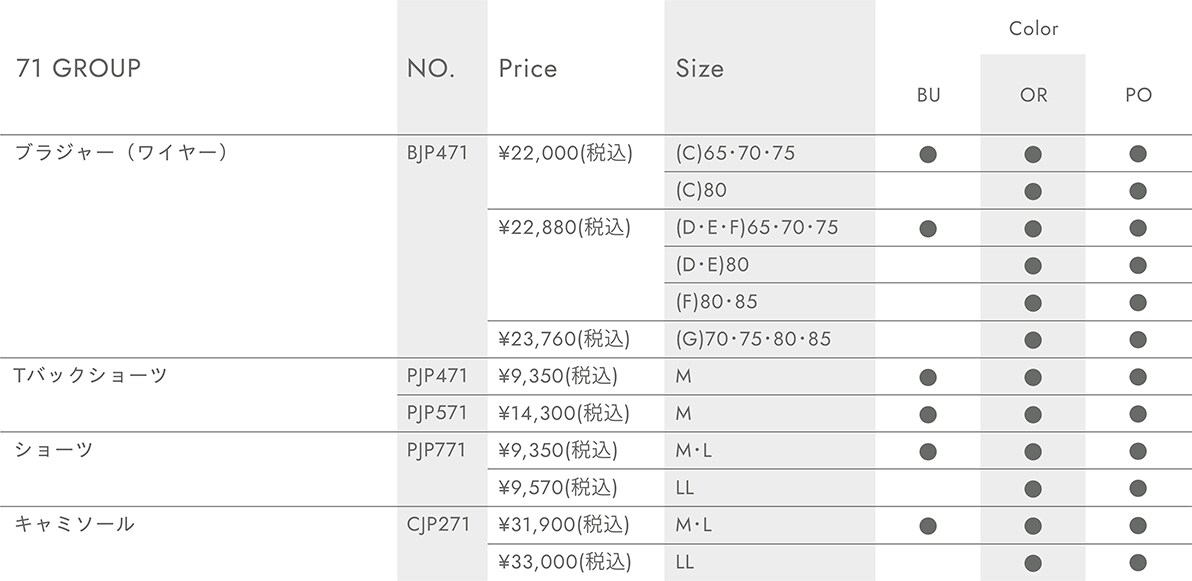Click the PO dot for (G)70·75·80·85
Viewport: 1192px width, 581px height.
(1137, 340)
